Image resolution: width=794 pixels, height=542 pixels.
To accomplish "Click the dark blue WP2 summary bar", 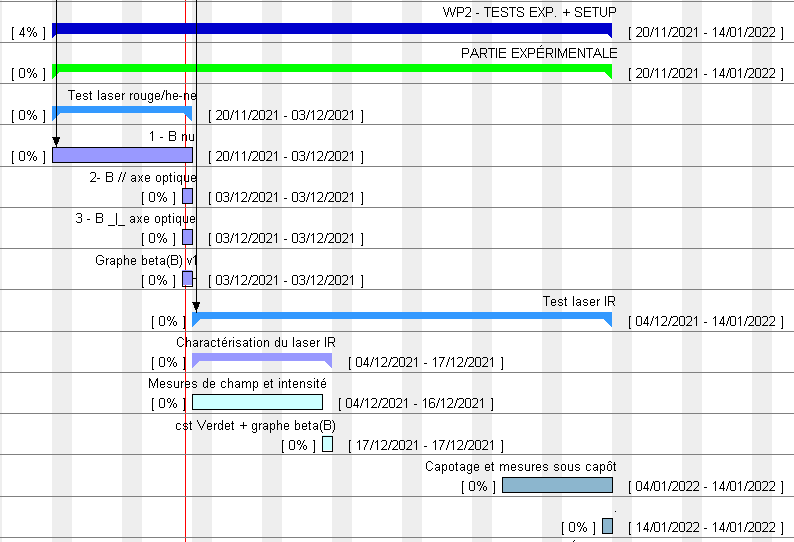I will point(330,29).
